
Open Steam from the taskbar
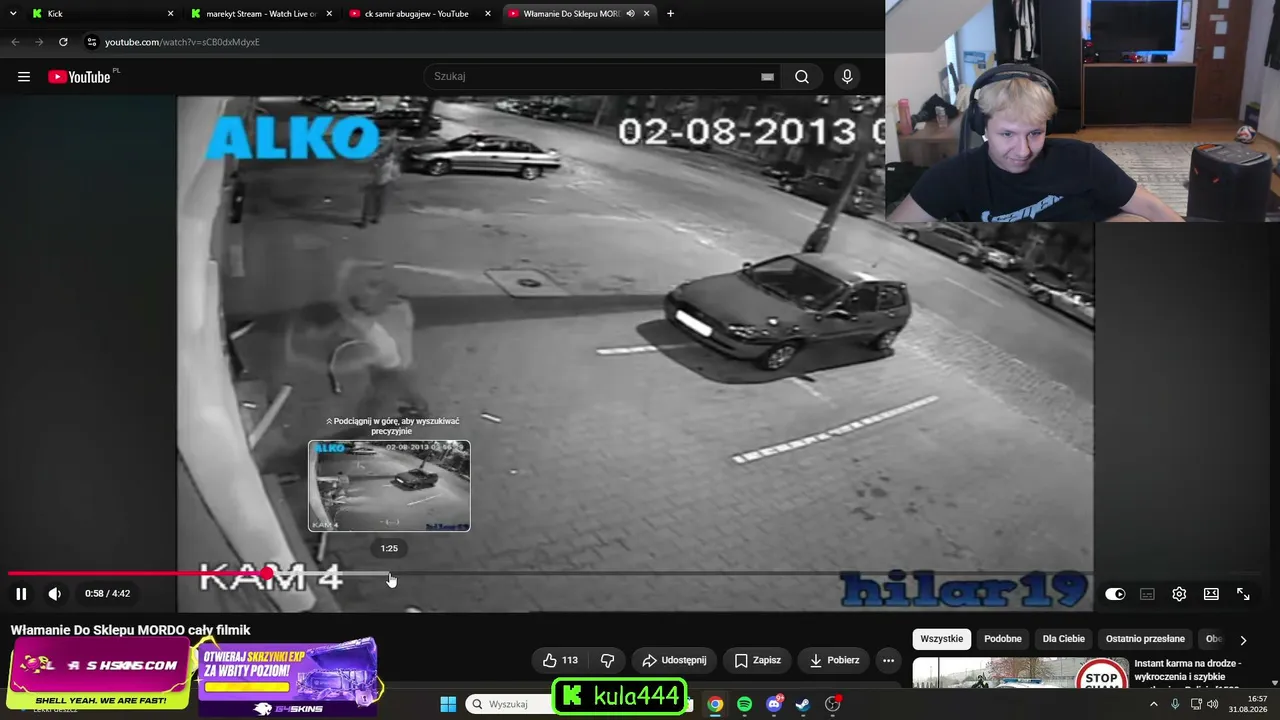pyautogui.click(x=803, y=704)
